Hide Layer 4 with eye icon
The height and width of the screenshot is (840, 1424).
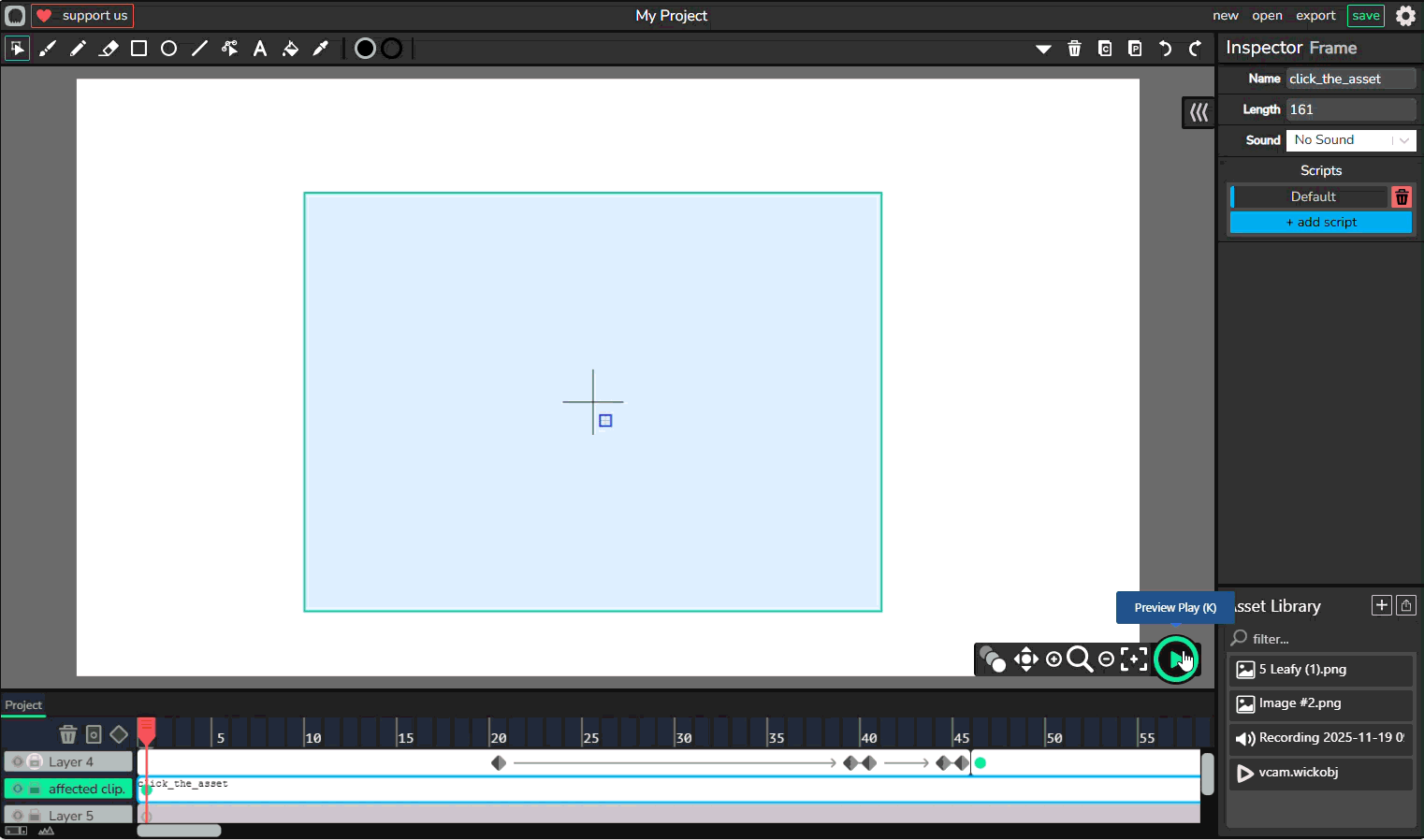[x=18, y=762]
